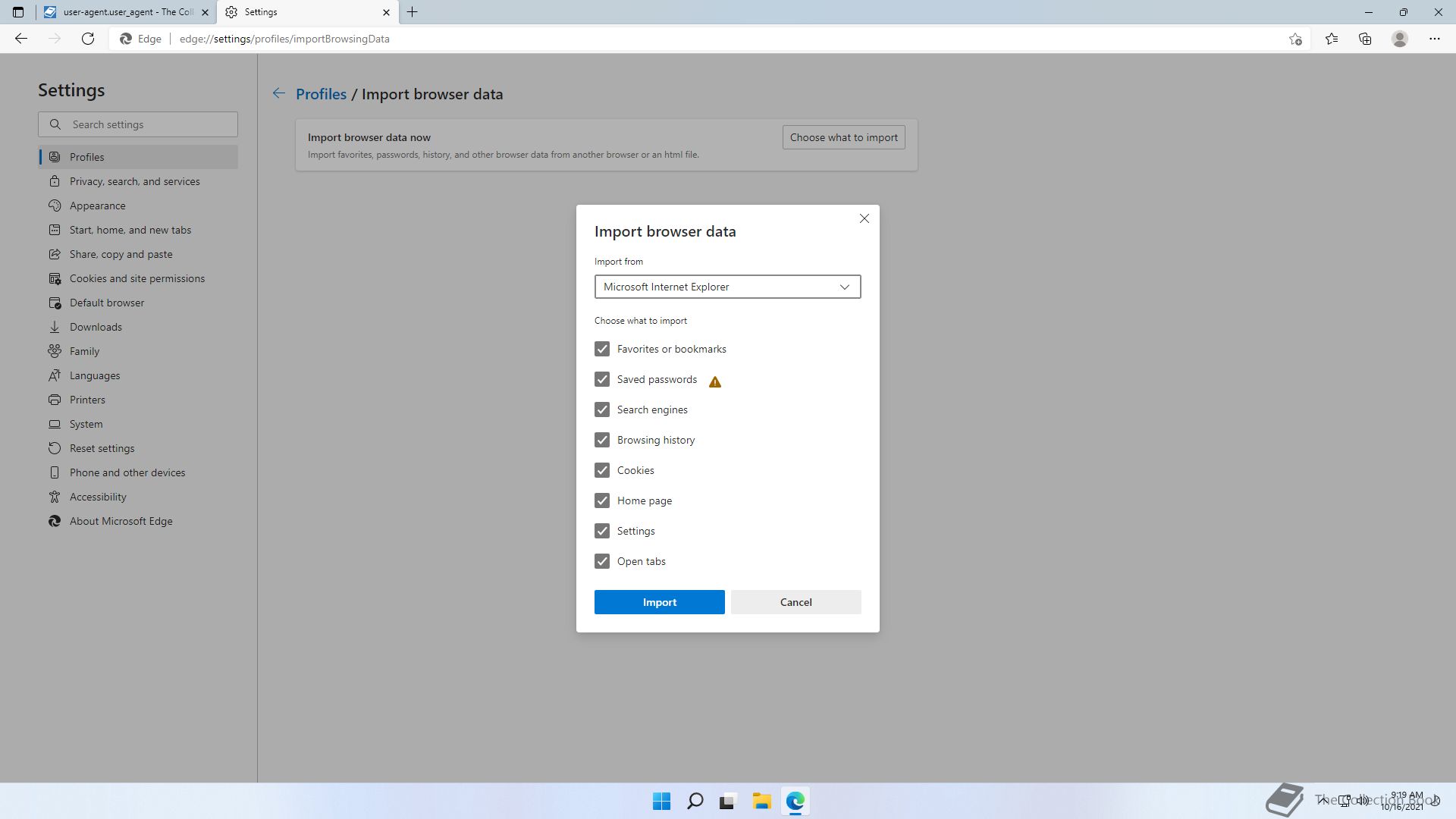Click the Edge site info badge
This screenshot has height=819, width=1456.
(141, 39)
